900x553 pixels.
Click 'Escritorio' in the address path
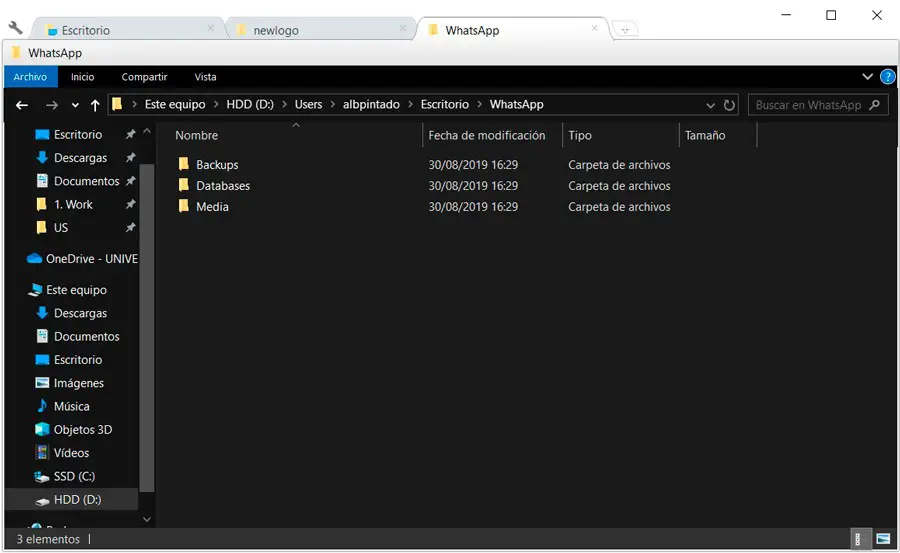click(445, 105)
